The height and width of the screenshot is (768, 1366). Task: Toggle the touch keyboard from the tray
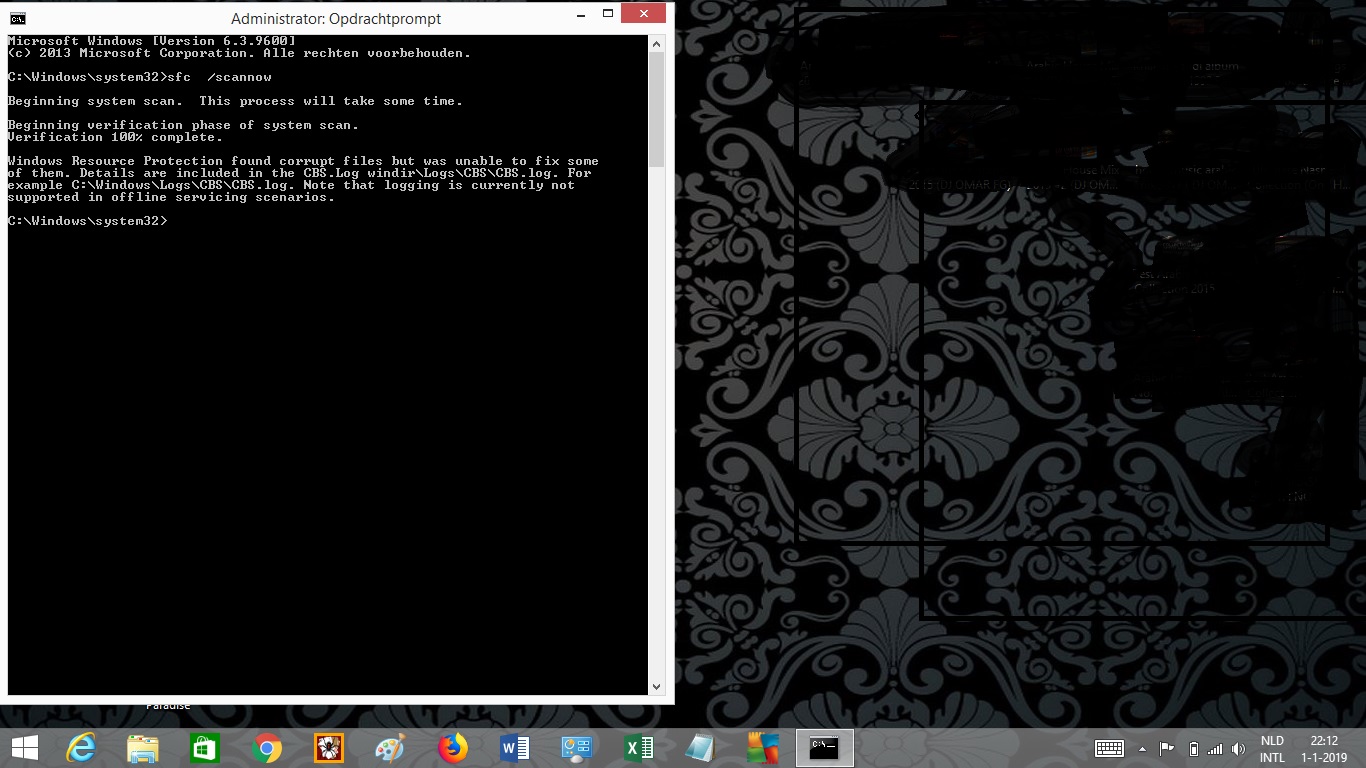tap(1109, 749)
